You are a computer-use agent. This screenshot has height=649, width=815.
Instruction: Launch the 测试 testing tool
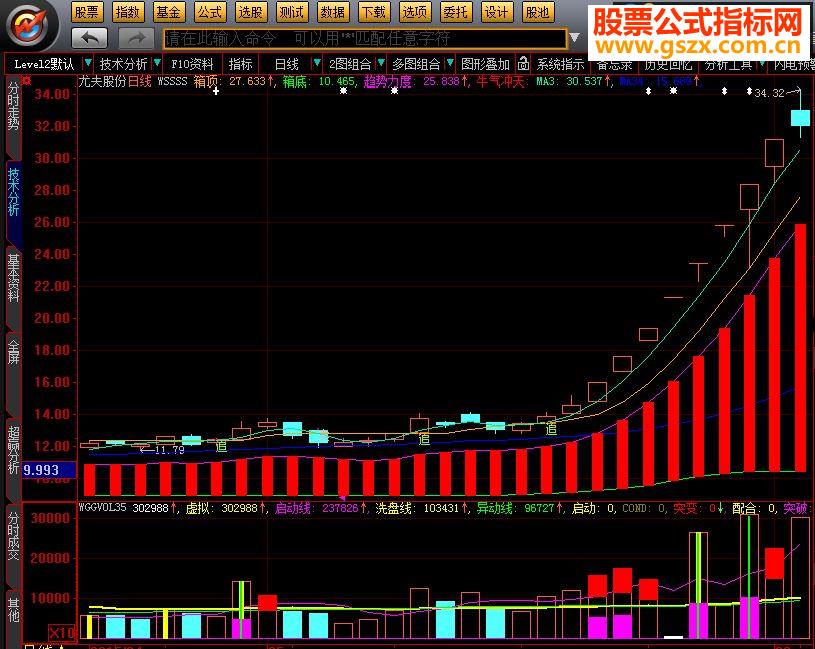coord(290,13)
